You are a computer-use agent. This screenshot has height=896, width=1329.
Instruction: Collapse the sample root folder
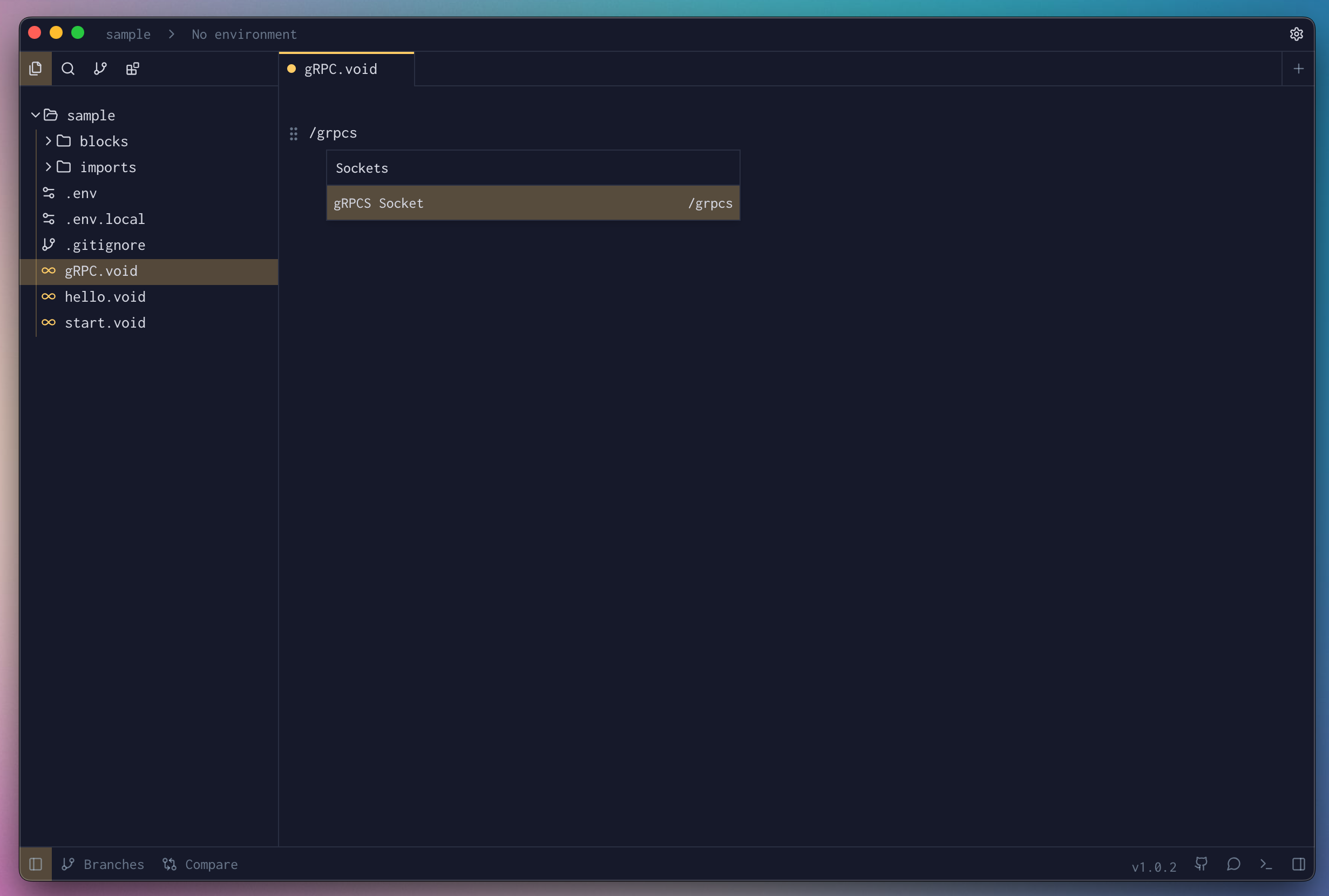point(36,116)
